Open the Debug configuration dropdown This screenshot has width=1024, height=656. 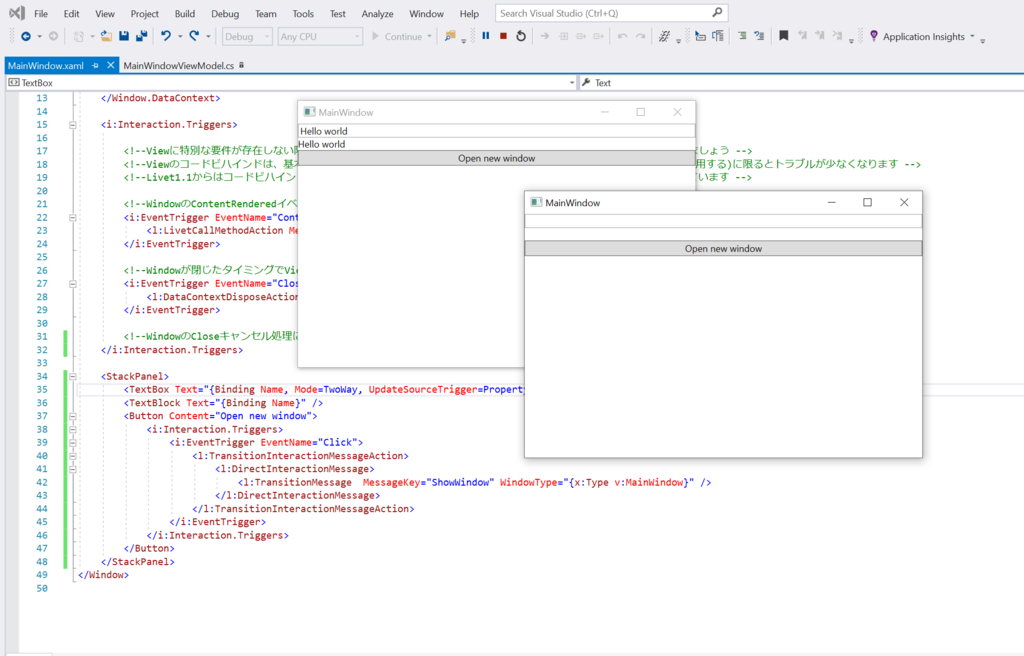(248, 37)
